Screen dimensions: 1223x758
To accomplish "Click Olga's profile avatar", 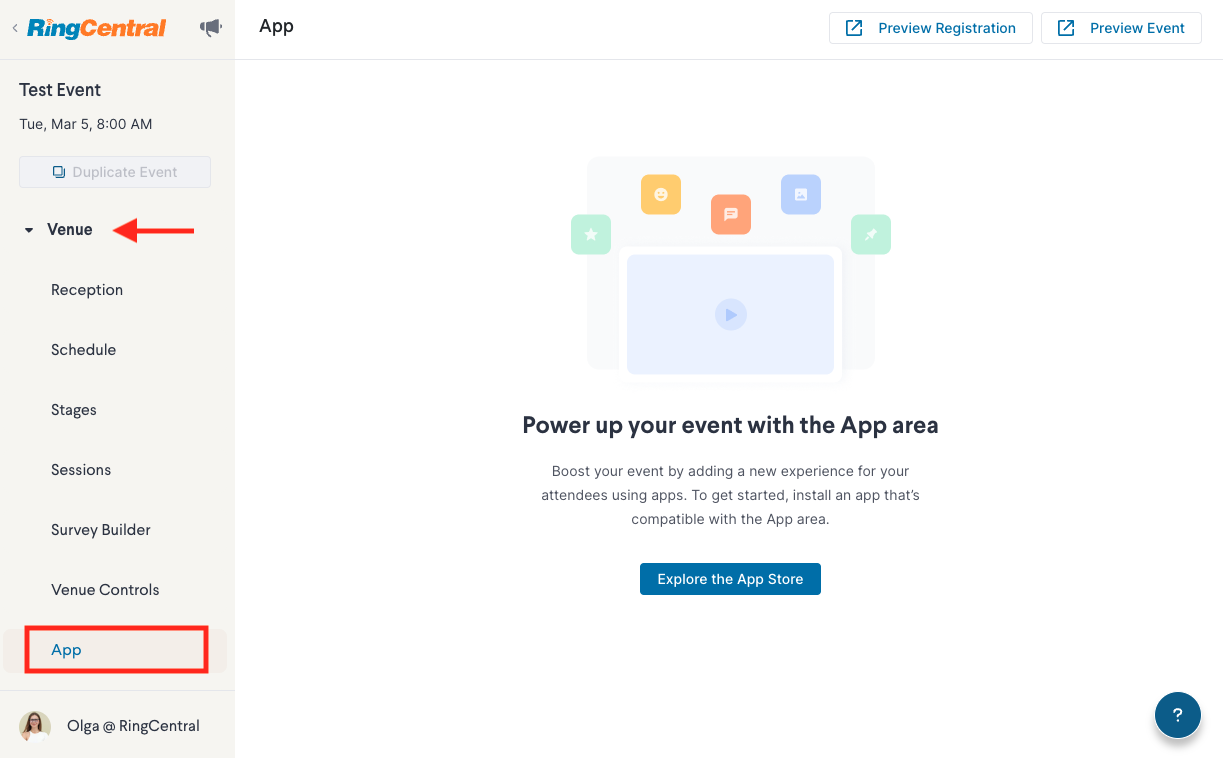I will [x=35, y=726].
